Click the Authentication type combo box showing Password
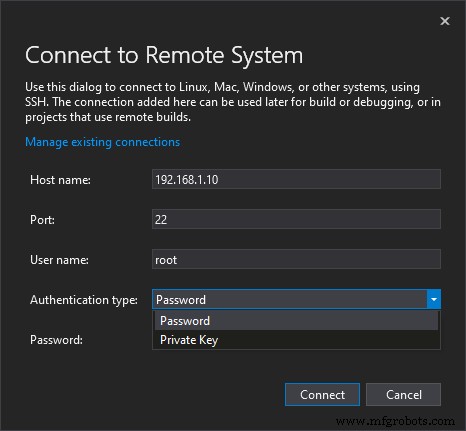Screen dimensions: 466x431 [x=296, y=299]
